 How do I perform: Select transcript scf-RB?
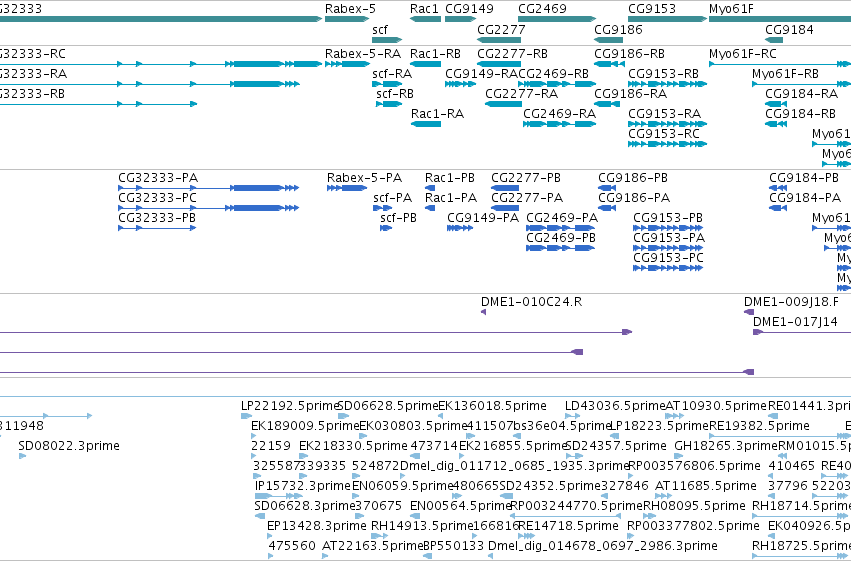[x=389, y=104]
